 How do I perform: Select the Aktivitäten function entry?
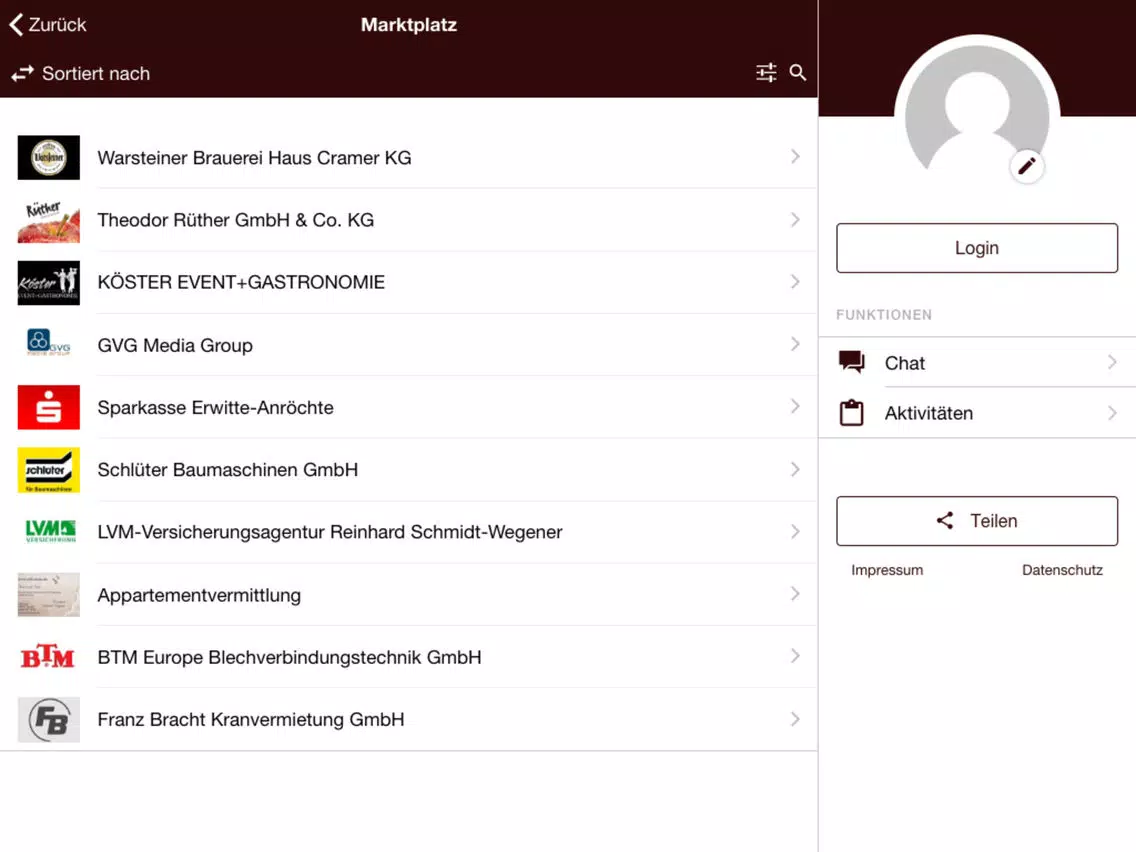(x=977, y=413)
